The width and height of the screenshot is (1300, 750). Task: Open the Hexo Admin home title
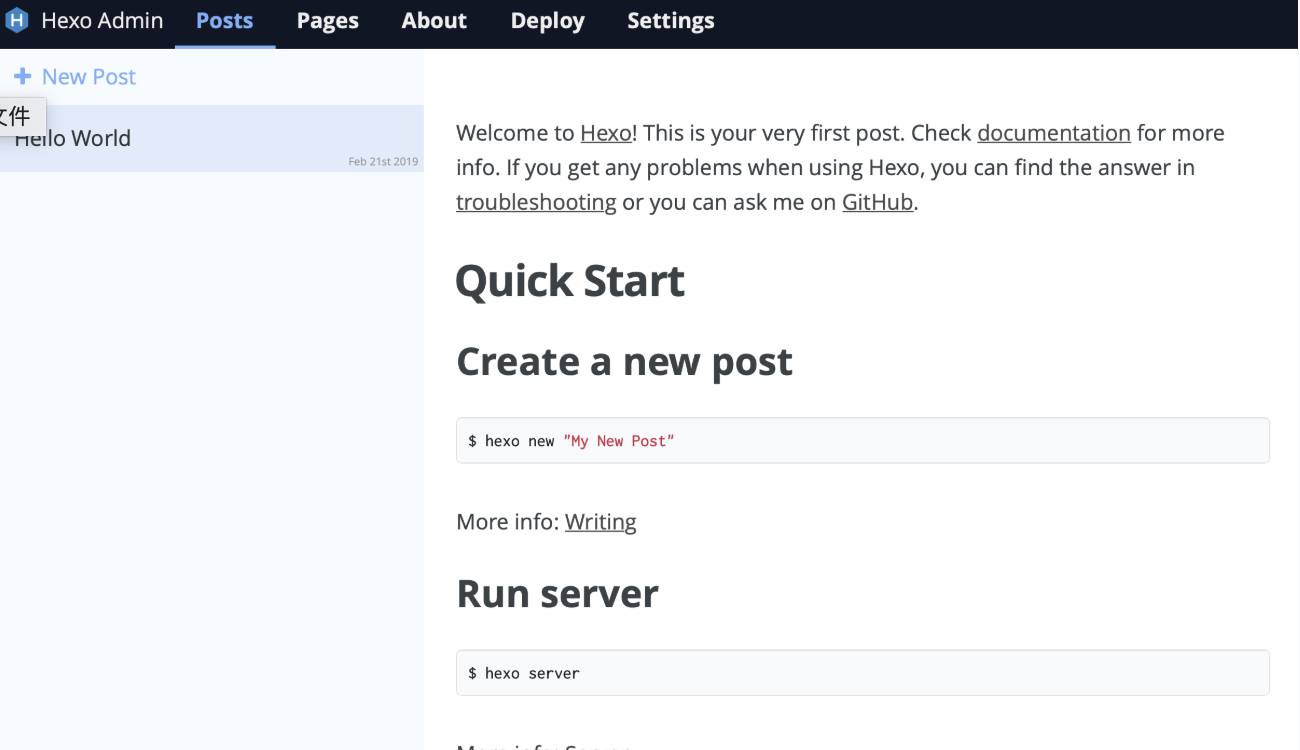[102, 20]
